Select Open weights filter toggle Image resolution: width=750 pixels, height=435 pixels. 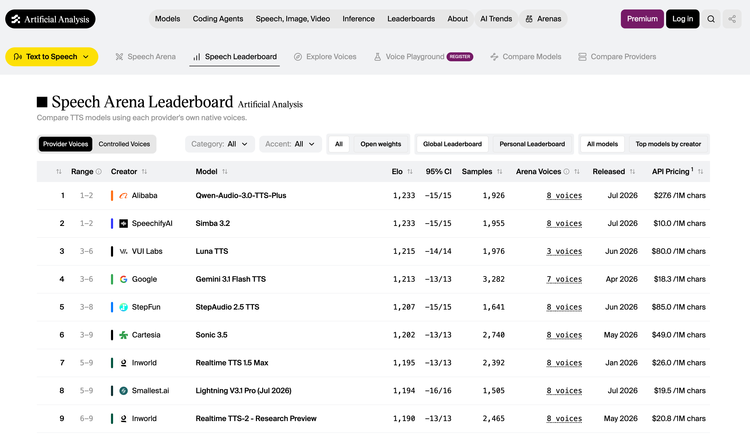pos(381,144)
